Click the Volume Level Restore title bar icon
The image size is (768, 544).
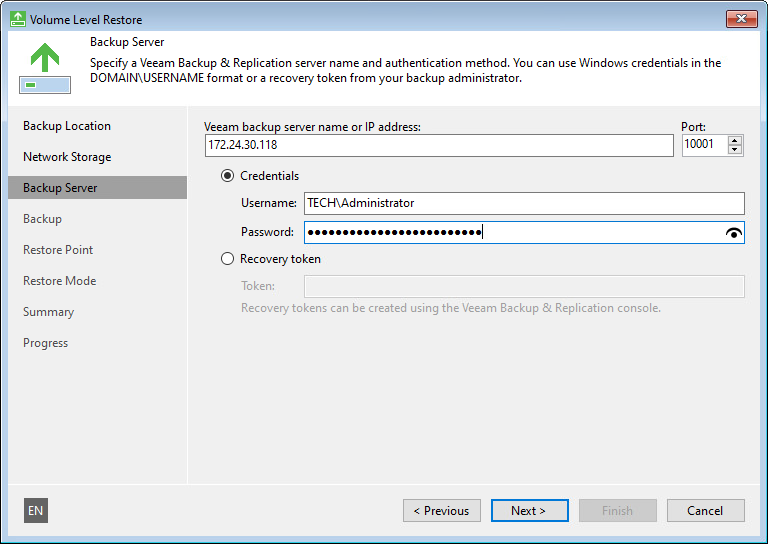pos(18,19)
